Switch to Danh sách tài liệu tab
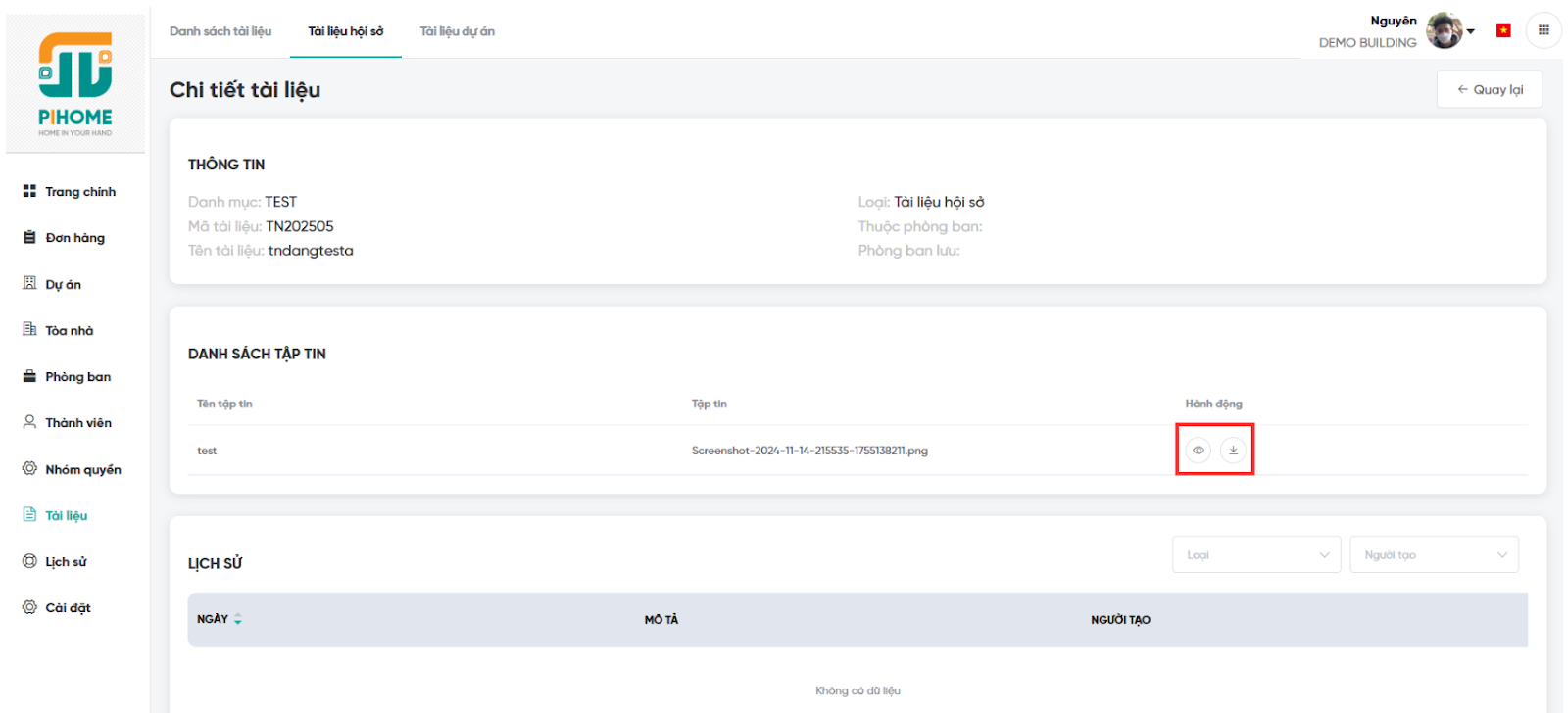The image size is (1568, 713). point(220,31)
